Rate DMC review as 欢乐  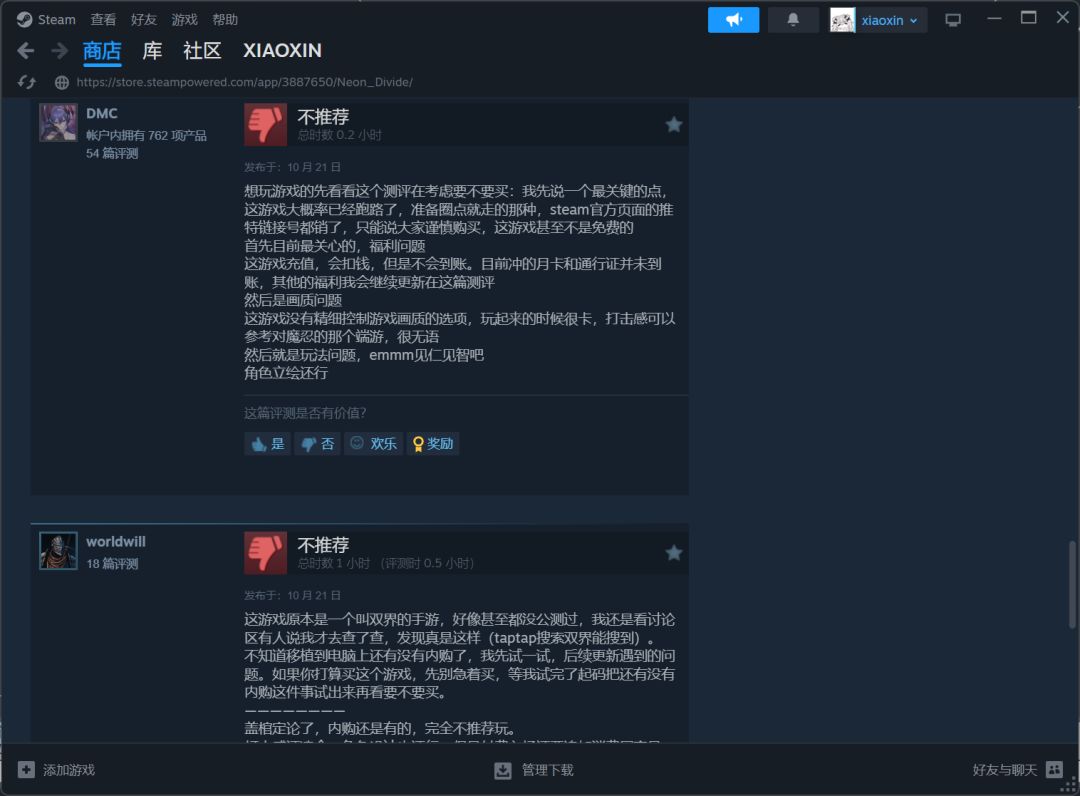(x=373, y=444)
